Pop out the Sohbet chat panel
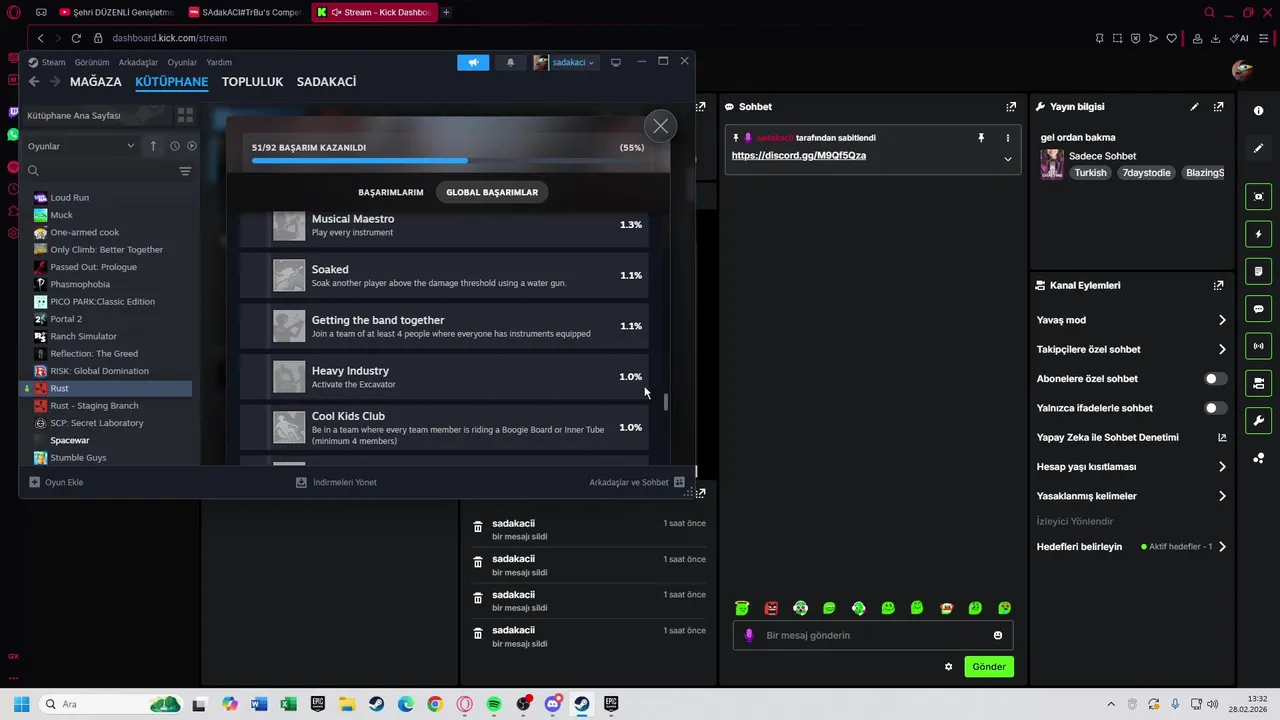 point(1011,107)
